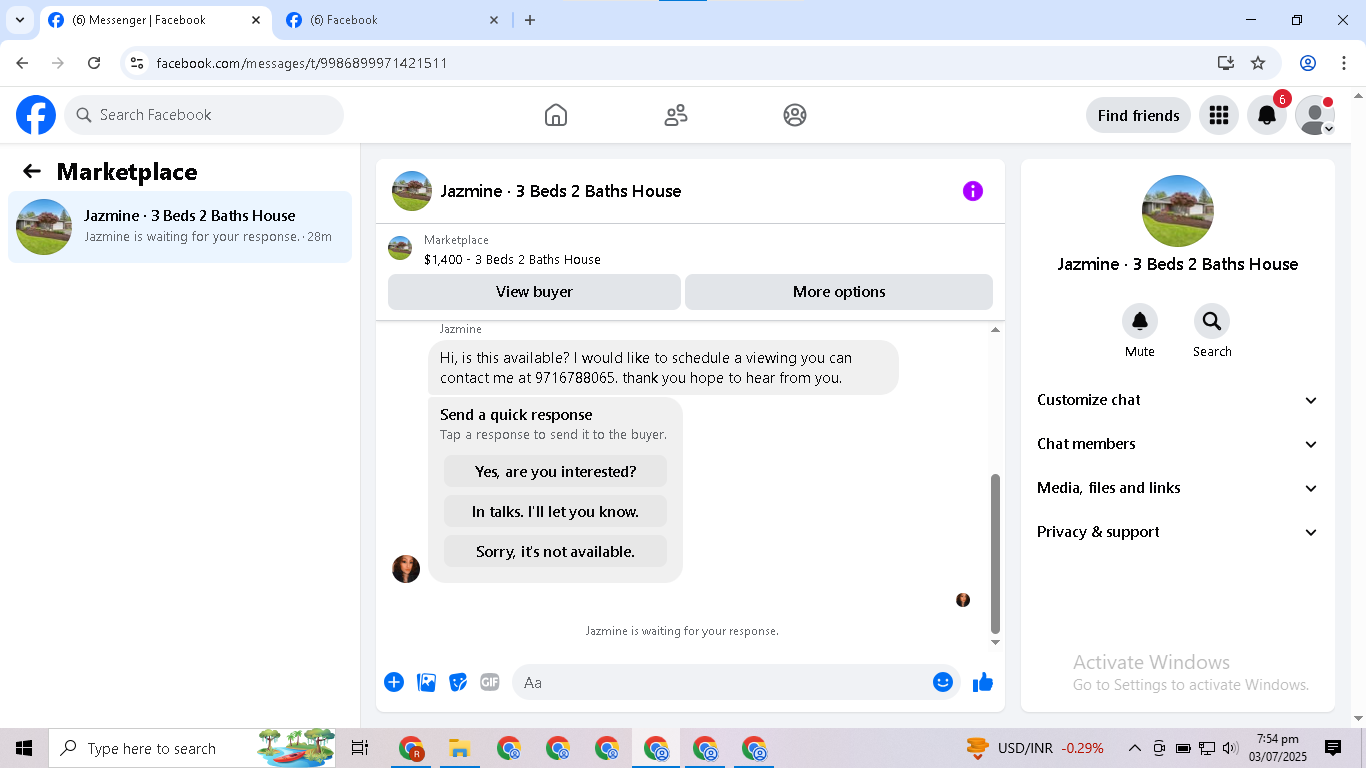Click the browser address bar URL

(x=302, y=63)
